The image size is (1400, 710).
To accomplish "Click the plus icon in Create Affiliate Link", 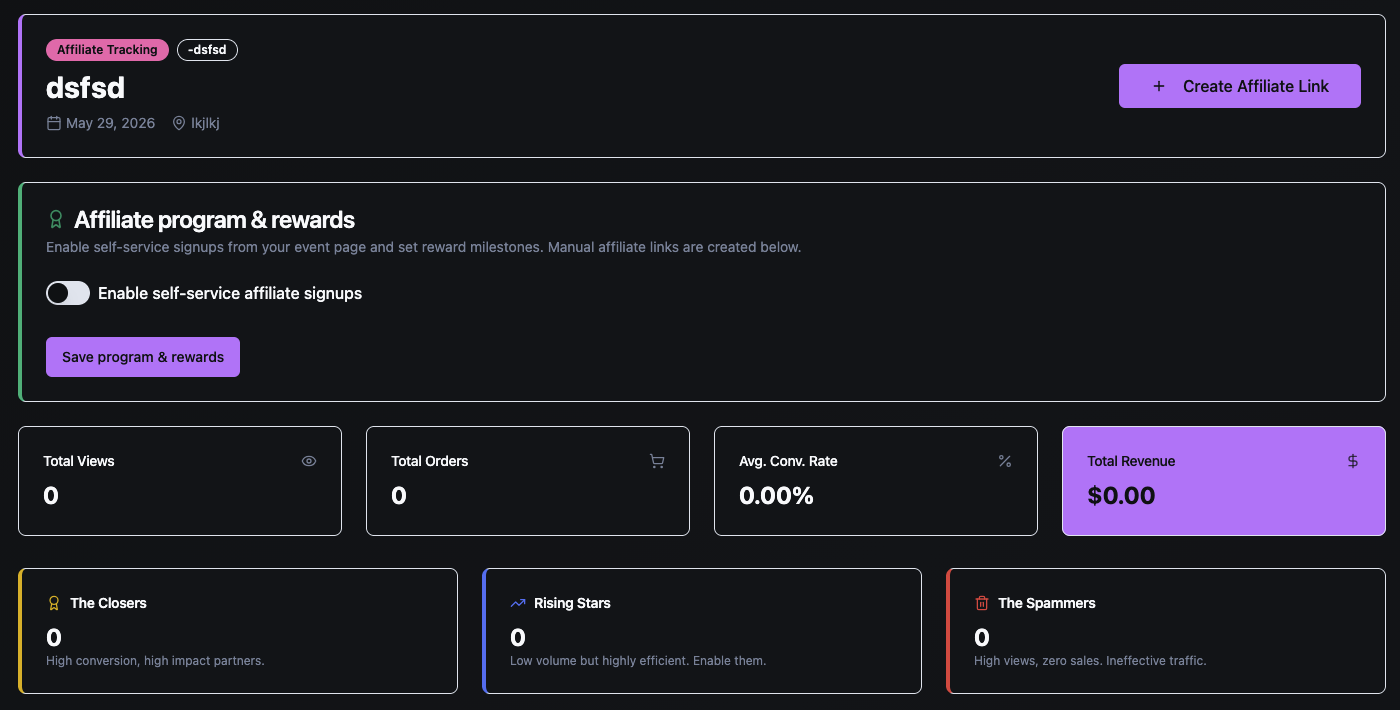I will pyautogui.click(x=1159, y=86).
